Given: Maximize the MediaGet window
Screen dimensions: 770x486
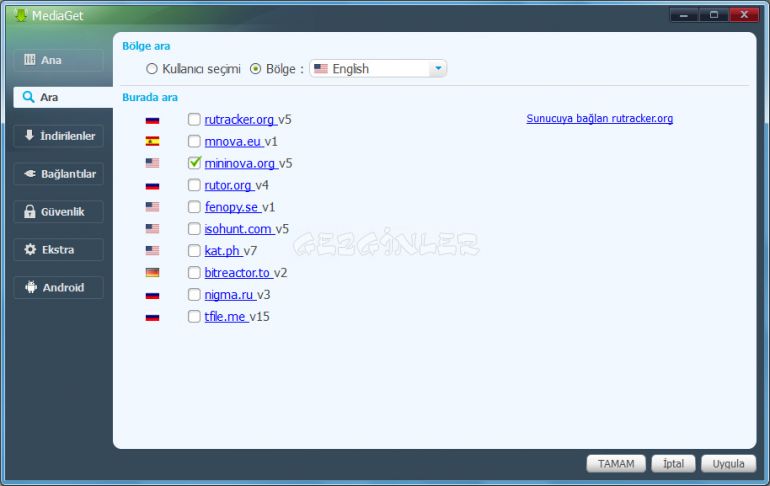Looking at the screenshot, I should (714, 15).
